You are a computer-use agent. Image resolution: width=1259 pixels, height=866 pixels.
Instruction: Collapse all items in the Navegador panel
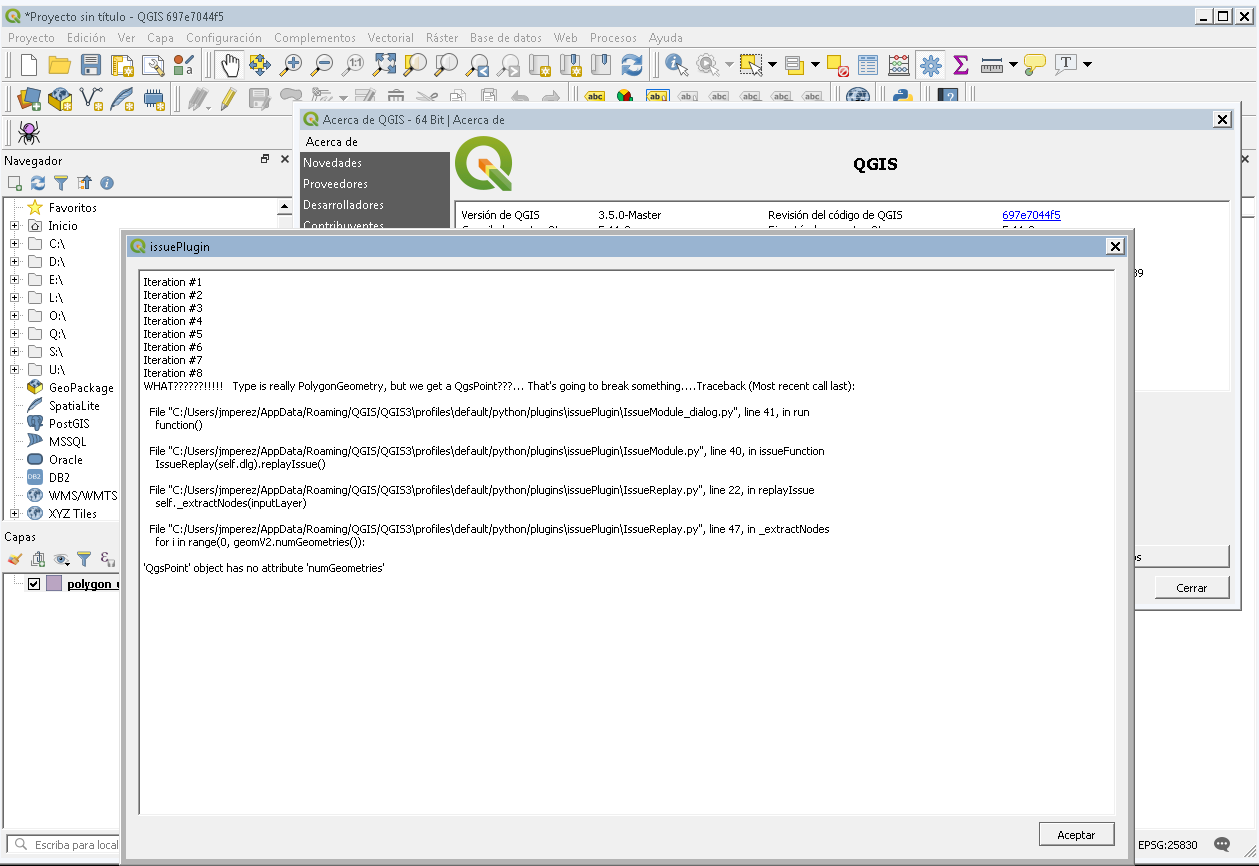(84, 183)
